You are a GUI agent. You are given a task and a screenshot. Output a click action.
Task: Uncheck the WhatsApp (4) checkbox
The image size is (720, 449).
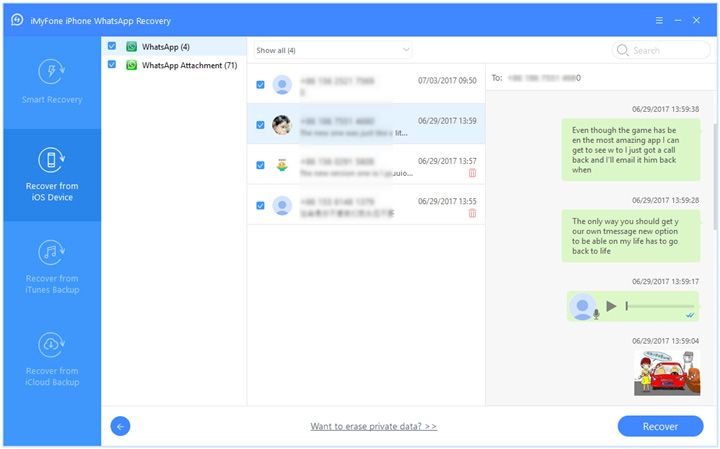112,46
